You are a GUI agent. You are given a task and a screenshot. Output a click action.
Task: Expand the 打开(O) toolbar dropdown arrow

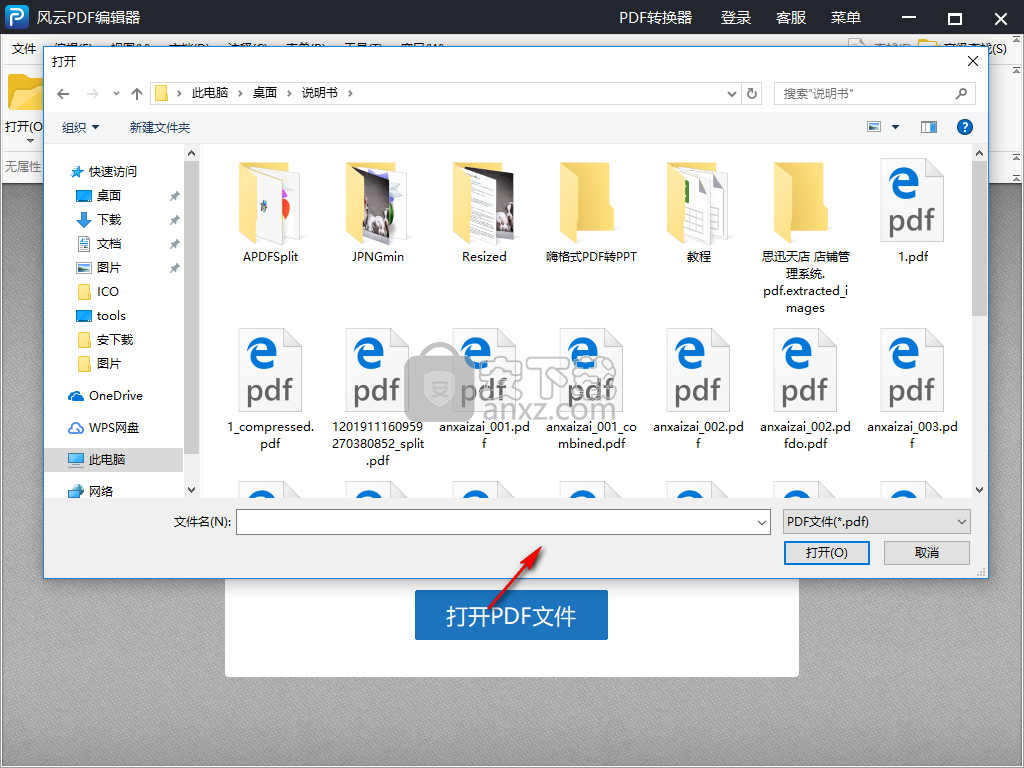tap(29, 141)
